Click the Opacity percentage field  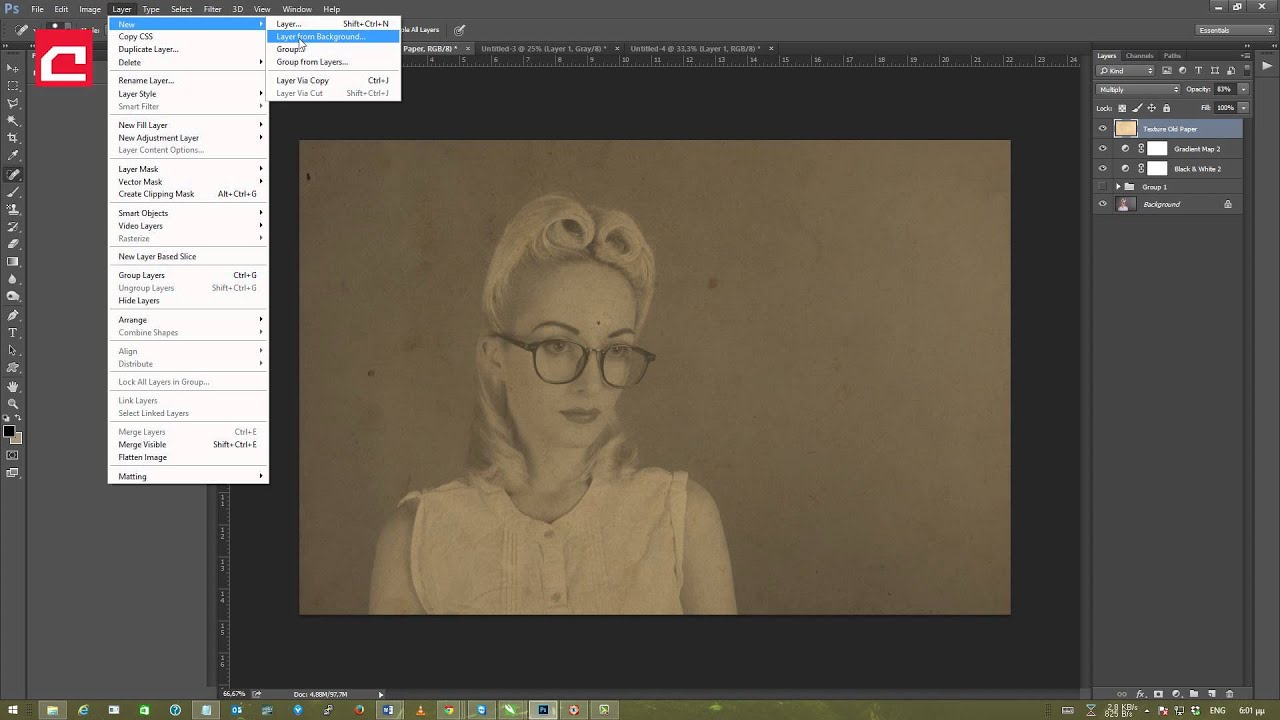pyautogui.click(x=1225, y=90)
